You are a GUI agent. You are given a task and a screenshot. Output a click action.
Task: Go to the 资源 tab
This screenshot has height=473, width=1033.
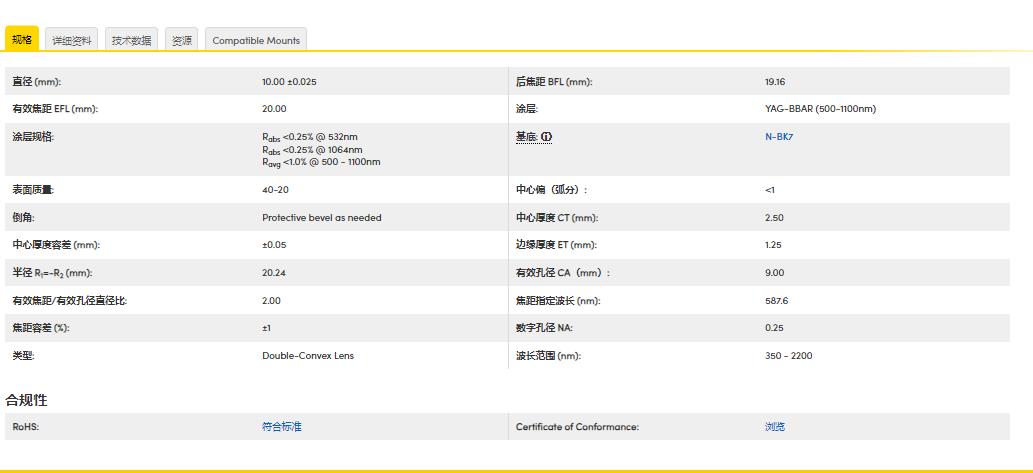tap(182, 40)
